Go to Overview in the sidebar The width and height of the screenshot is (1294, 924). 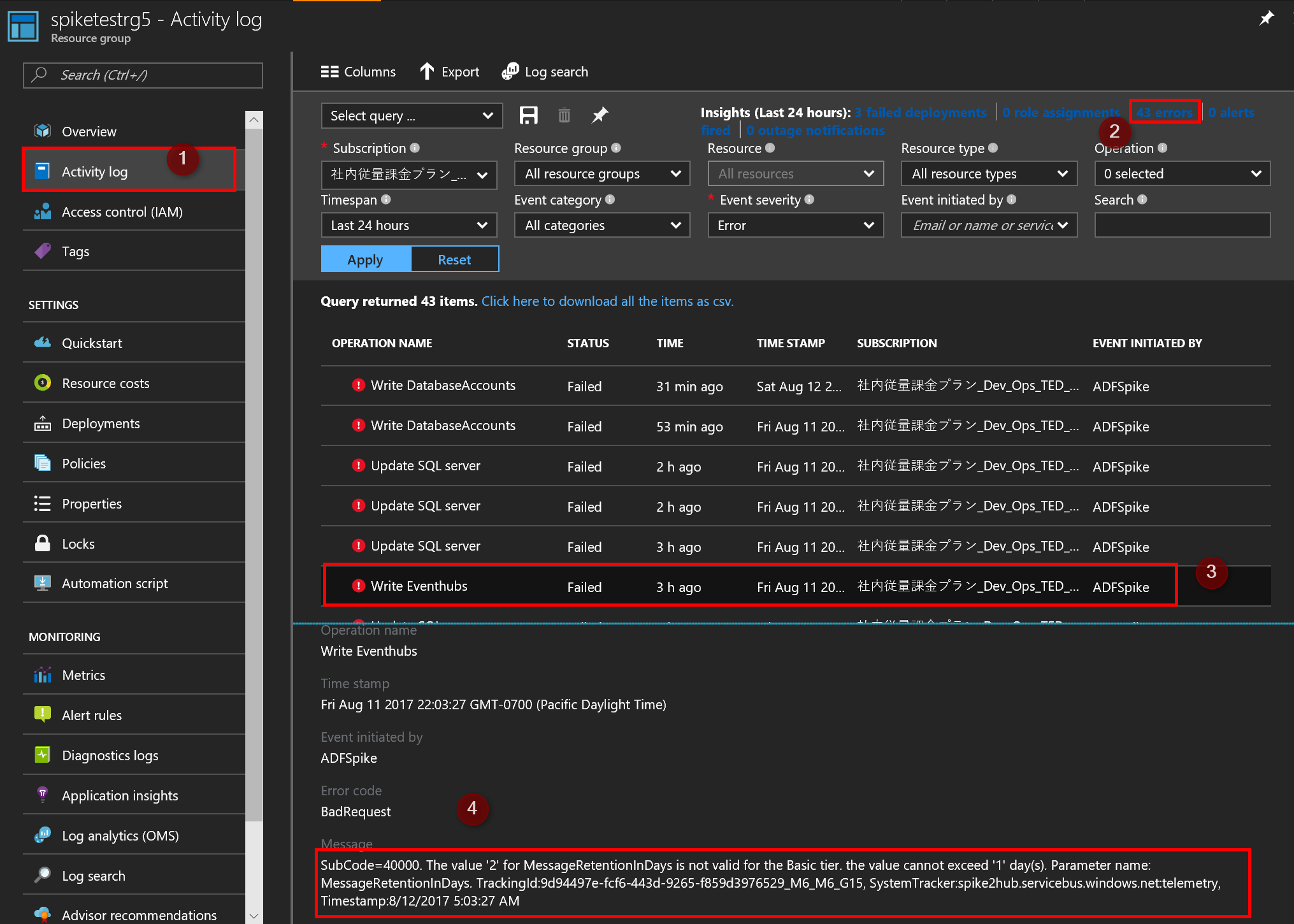(134, 131)
